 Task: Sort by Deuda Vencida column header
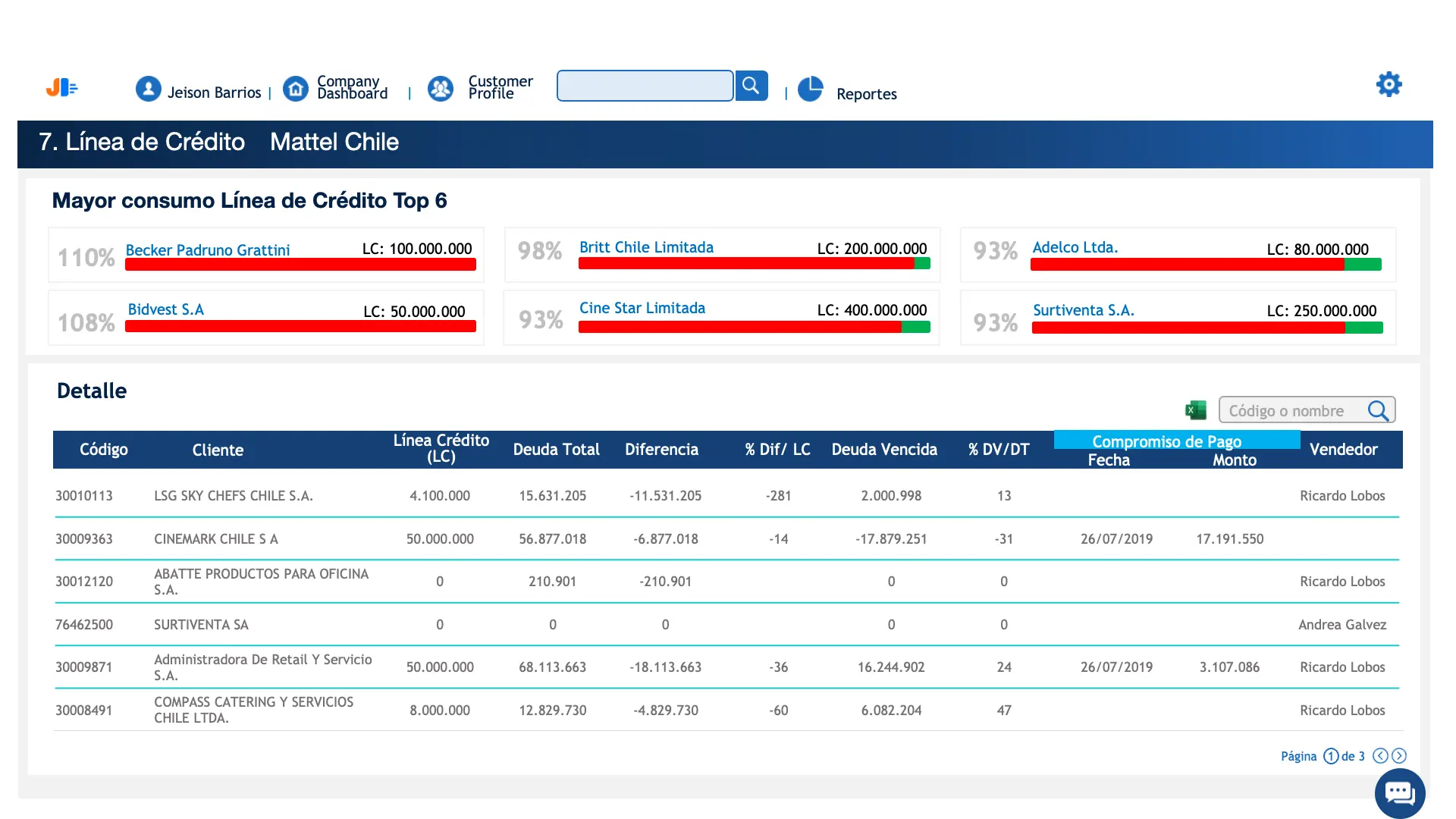click(x=884, y=449)
